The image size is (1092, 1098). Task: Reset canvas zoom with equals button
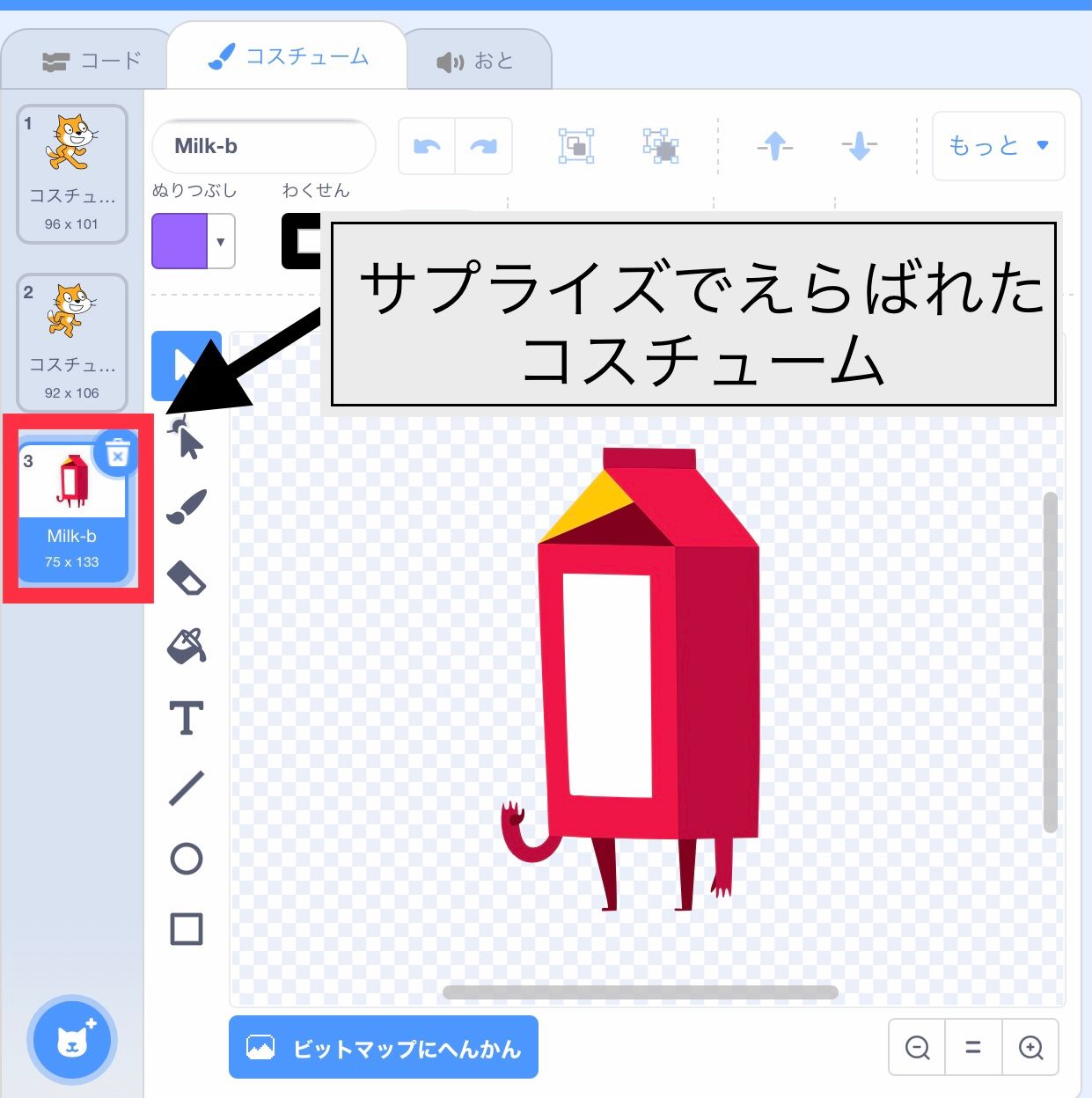[973, 1048]
